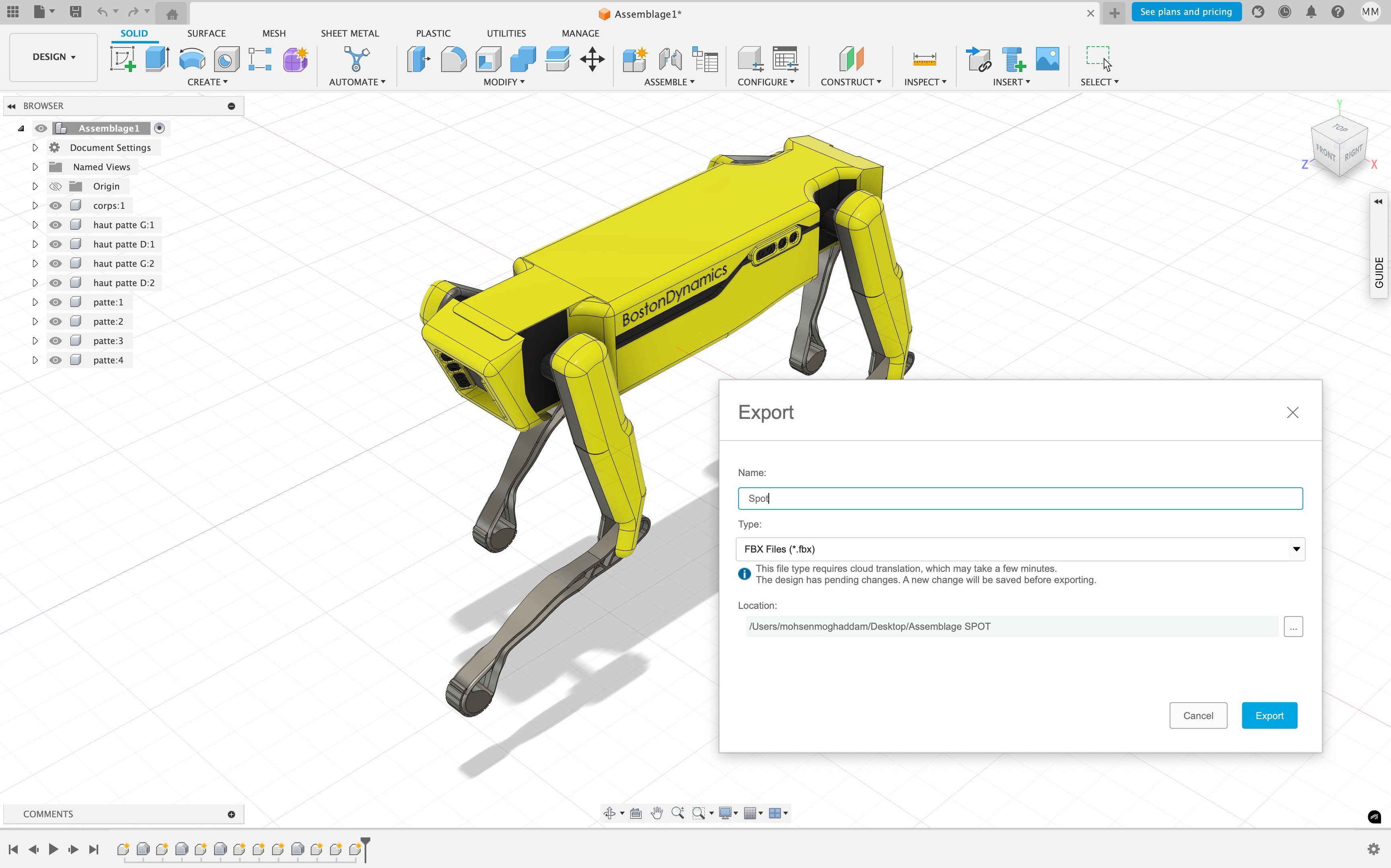The height and width of the screenshot is (868, 1391).
Task: Switch to the SURFACE tab
Action: 206,33
